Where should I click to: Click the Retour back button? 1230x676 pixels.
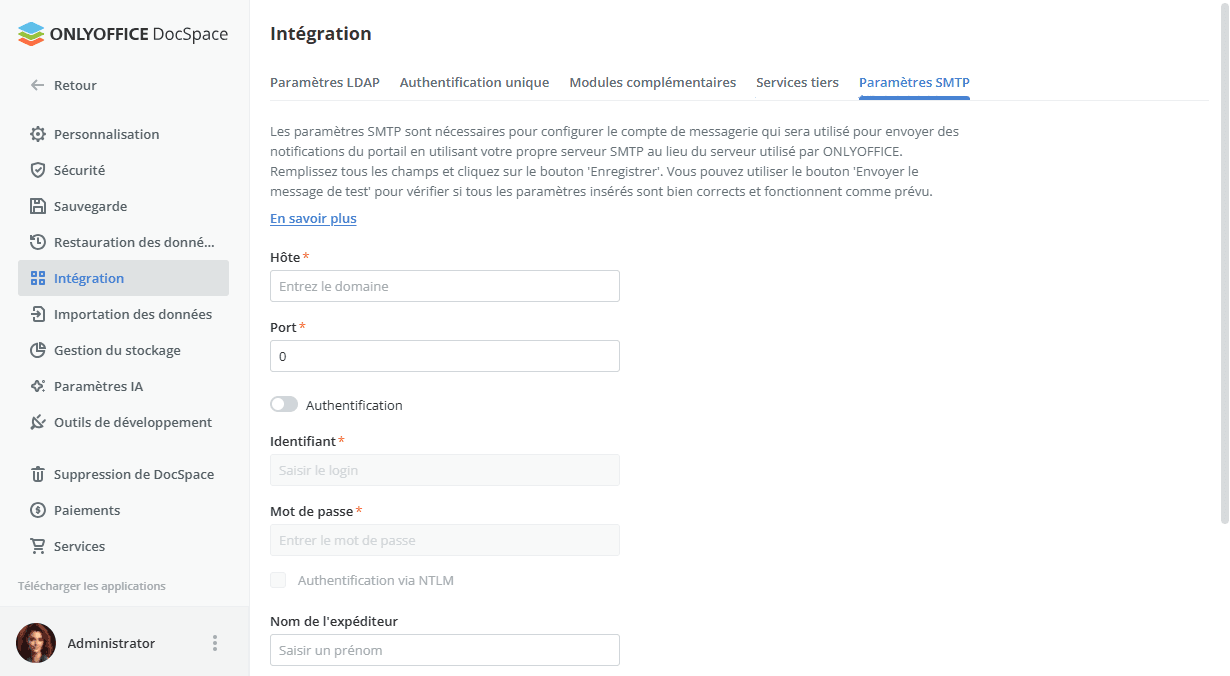tap(62, 85)
